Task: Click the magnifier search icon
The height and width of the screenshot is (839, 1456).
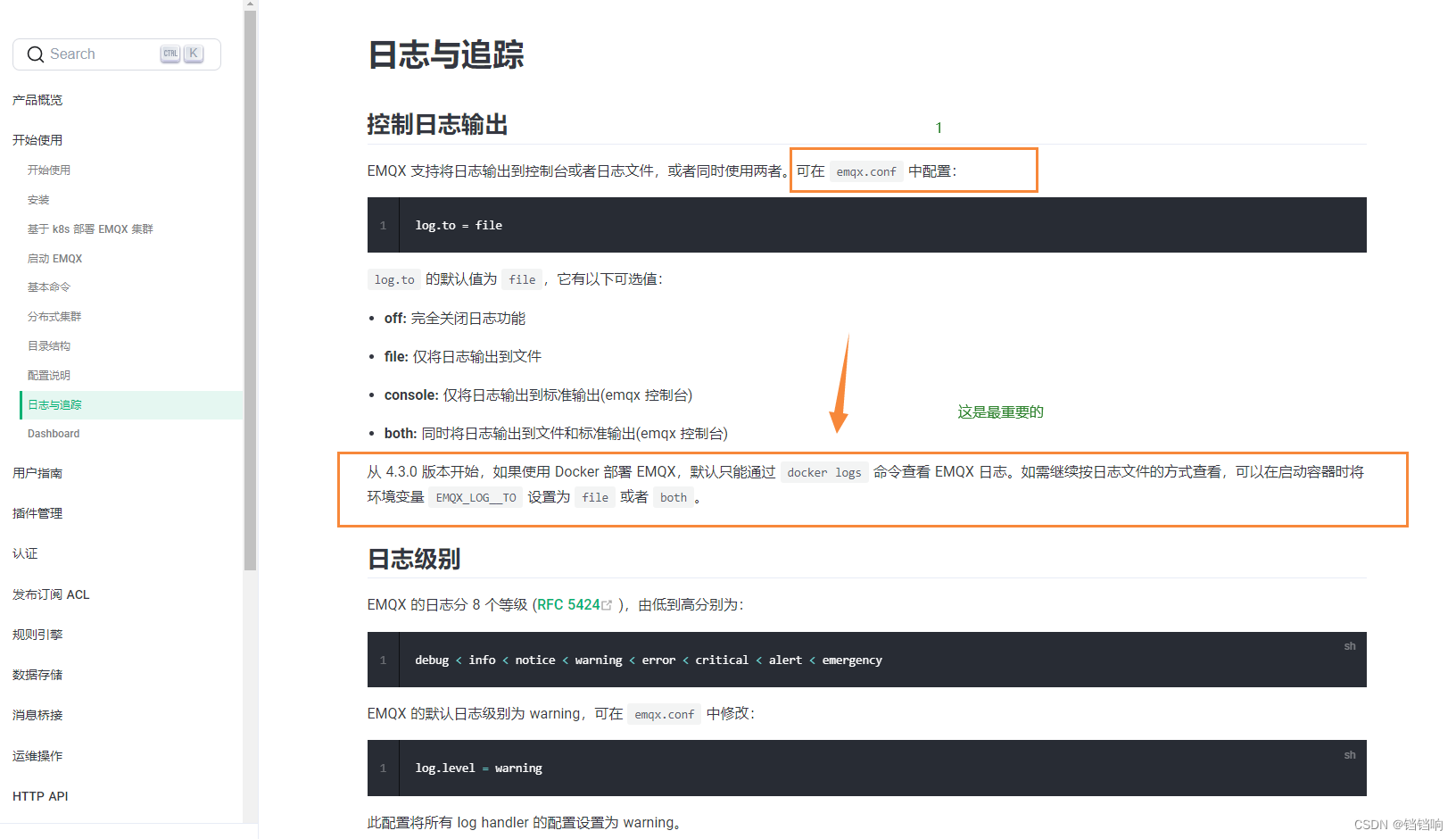Action: point(36,54)
